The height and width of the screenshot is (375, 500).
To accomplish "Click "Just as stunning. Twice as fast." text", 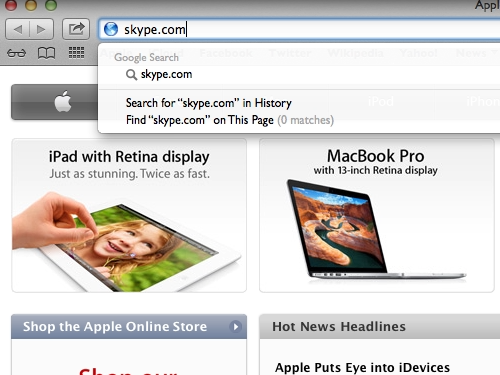I will (x=129, y=174).
